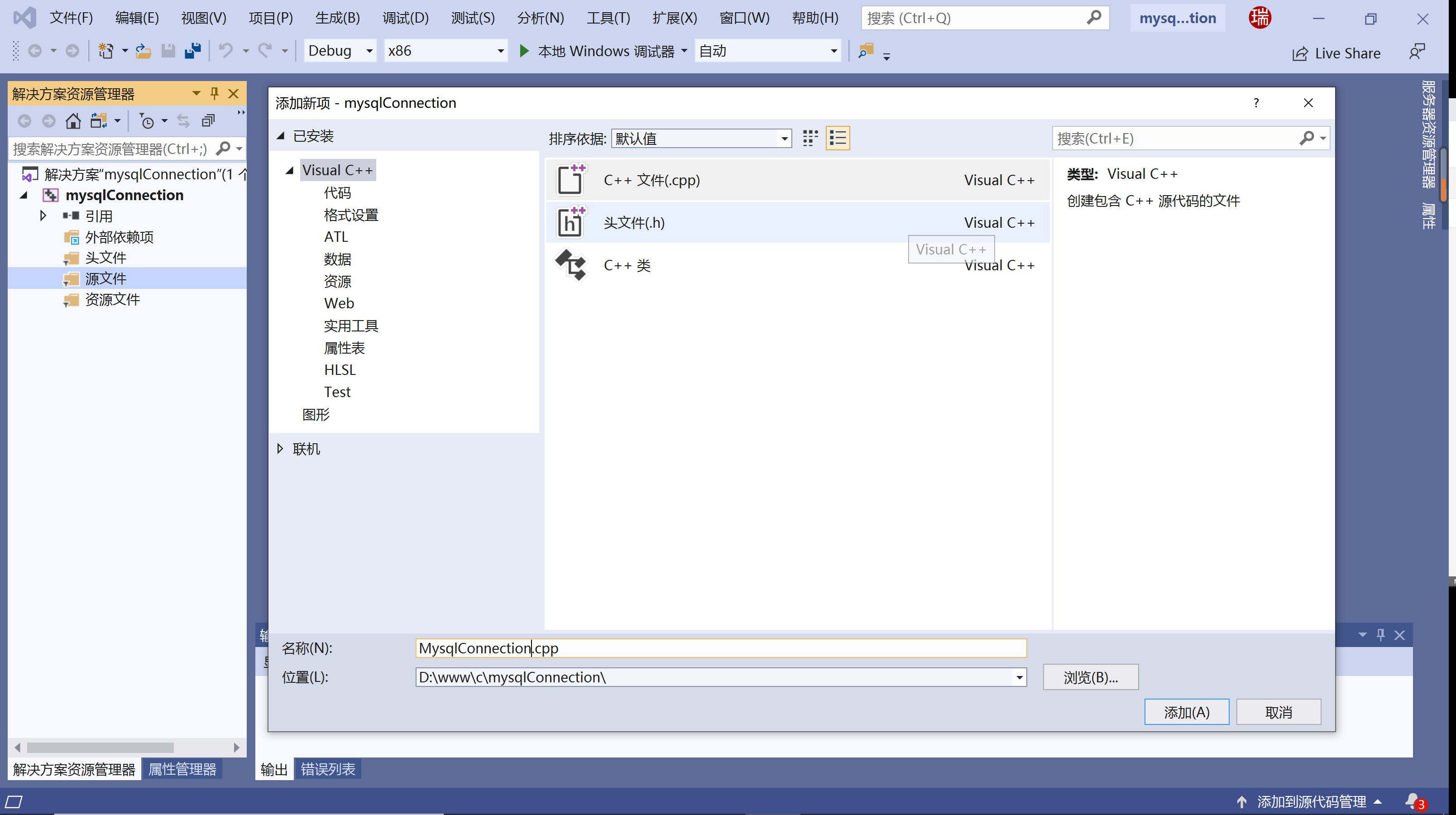This screenshot has height=815, width=1456.
Task: Click the Collapse All icon in Solution Explorer
Action: click(x=209, y=121)
